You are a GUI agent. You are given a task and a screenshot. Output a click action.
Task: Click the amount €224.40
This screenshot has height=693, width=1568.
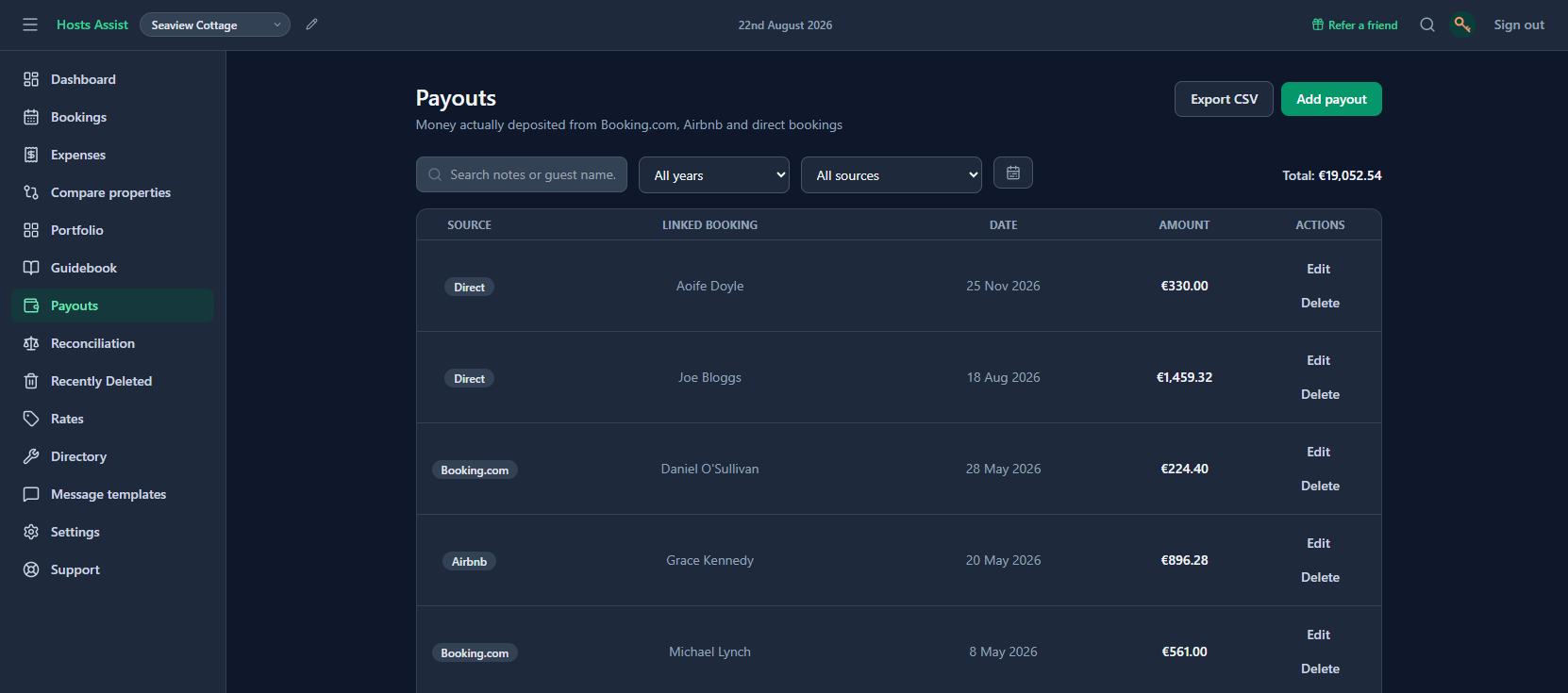tap(1184, 469)
